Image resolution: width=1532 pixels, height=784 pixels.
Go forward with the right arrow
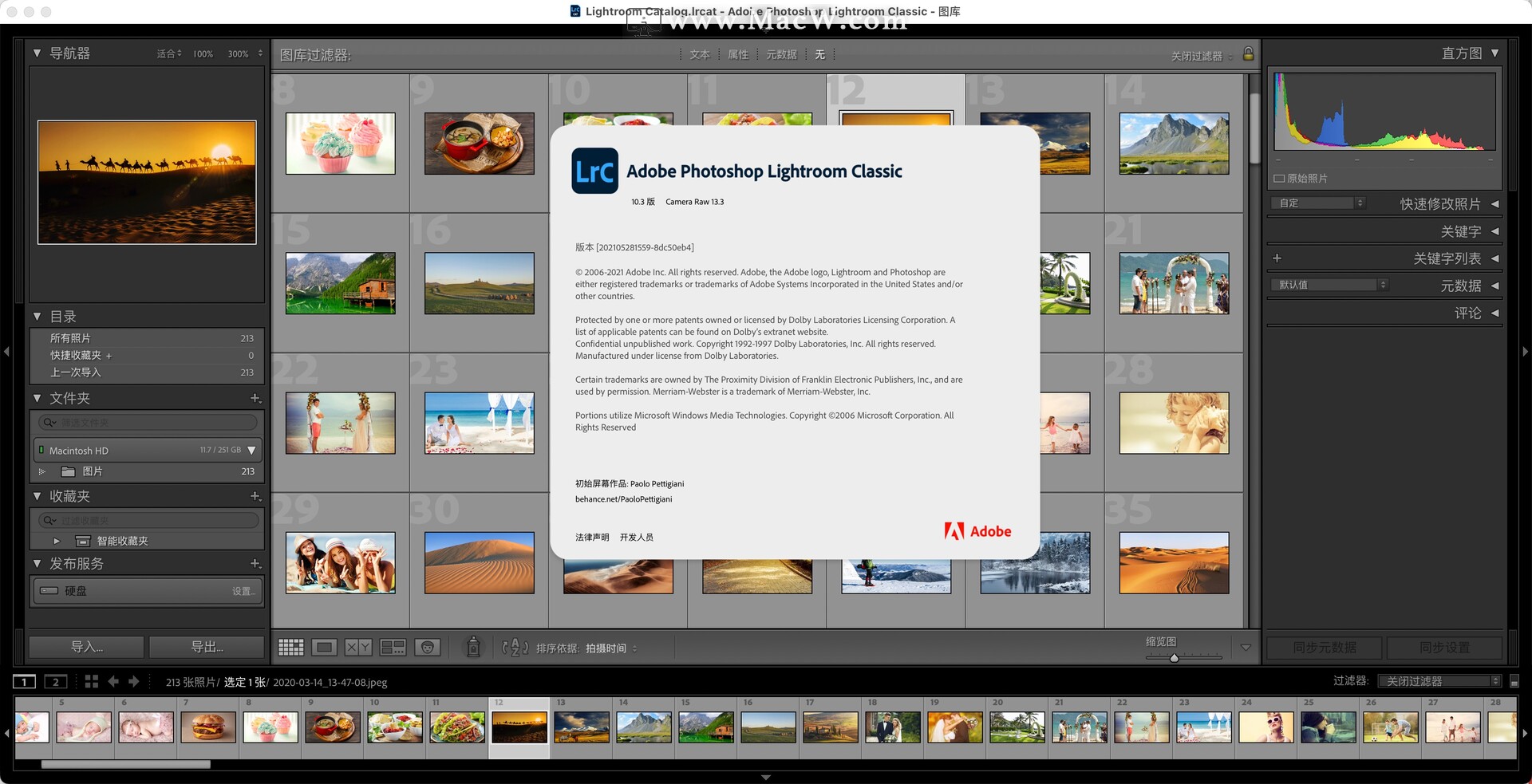(133, 681)
